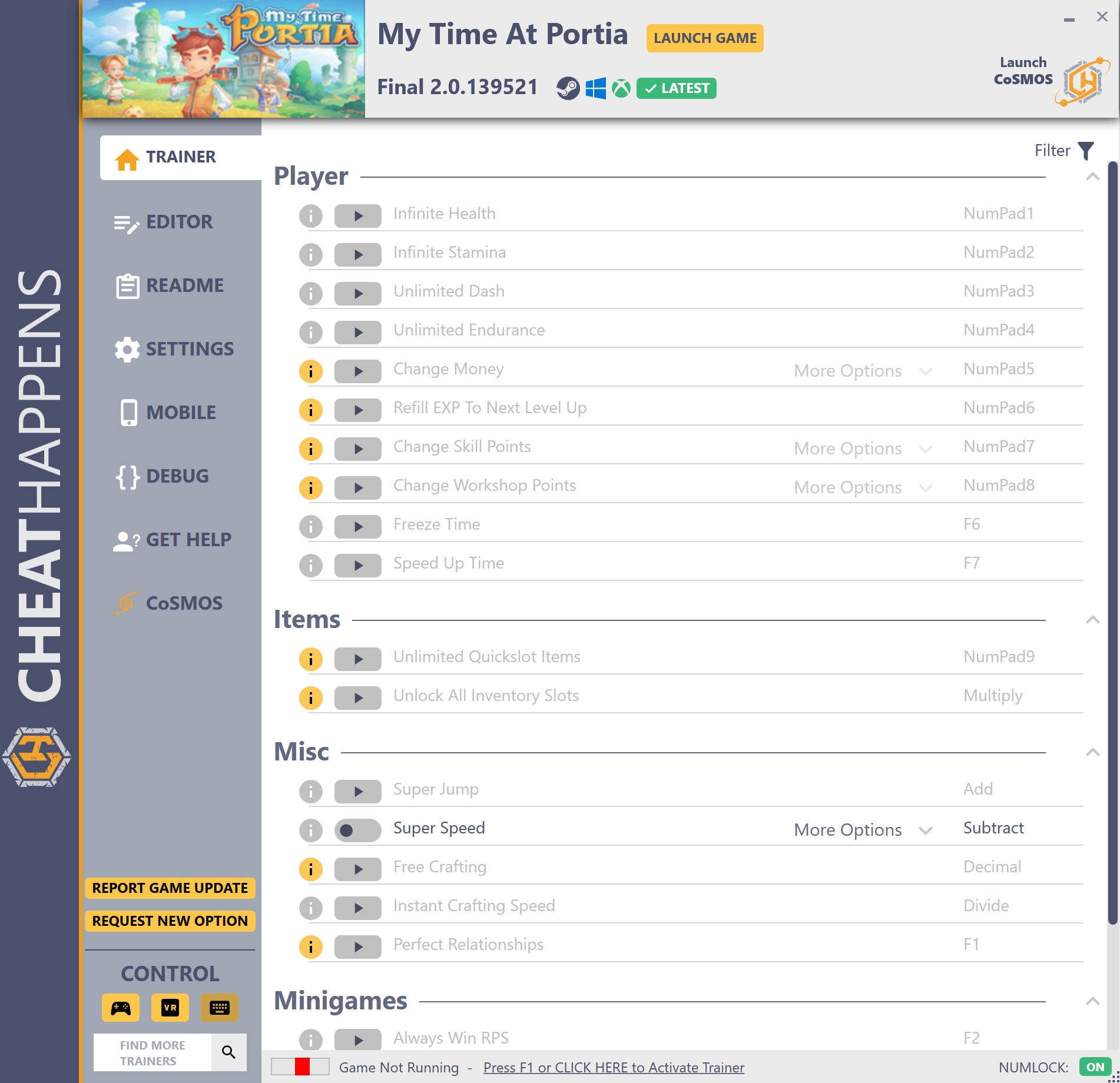Image resolution: width=1120 pixels, height=1083 pixels.
Task: Click the My Time At Portia thumbnail
Action: coord(224,59)
